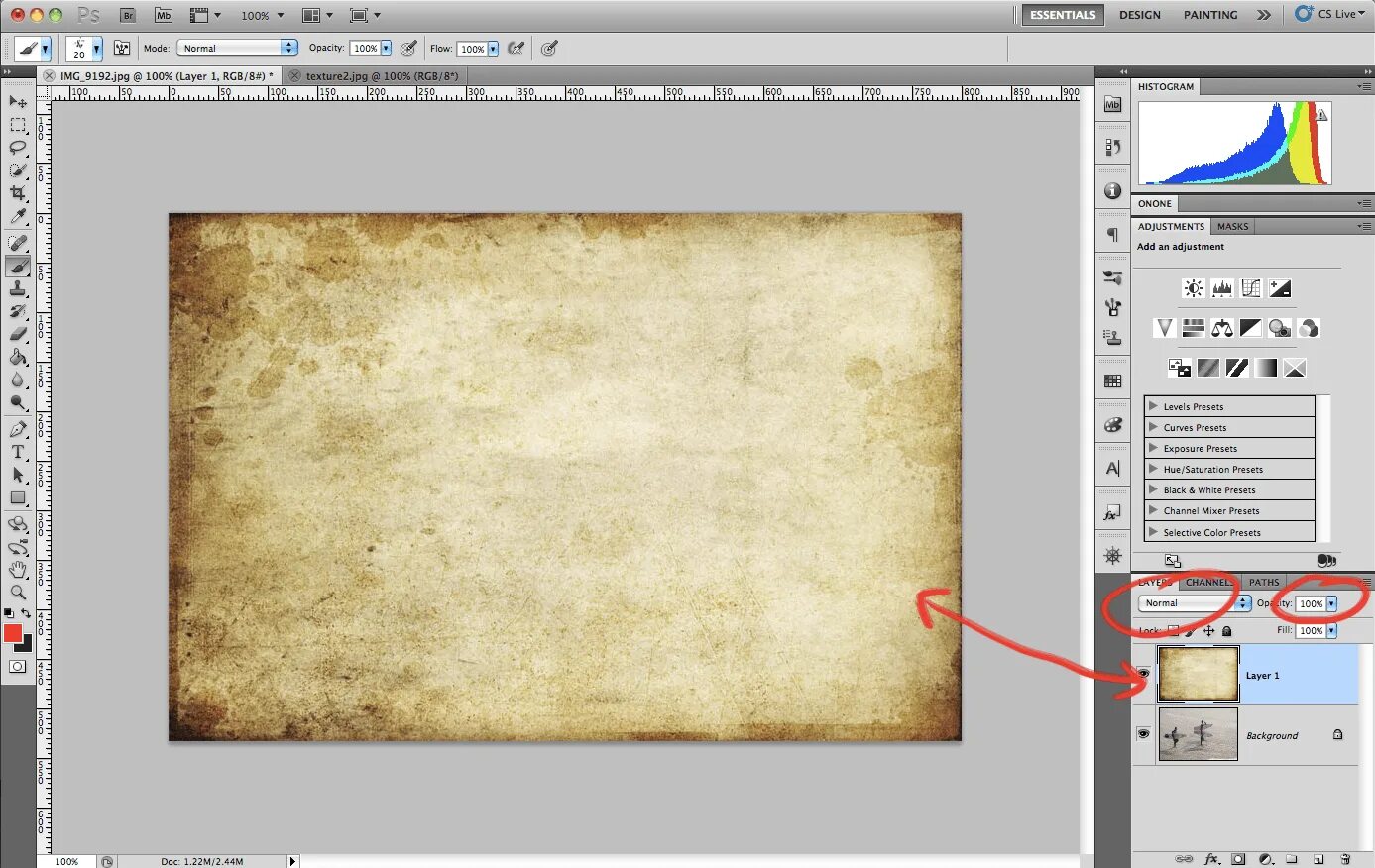The height and width of the screenshot is (868, 1375).
Task: Select the Rectangular Marquee tool
Action: [18, 125]
